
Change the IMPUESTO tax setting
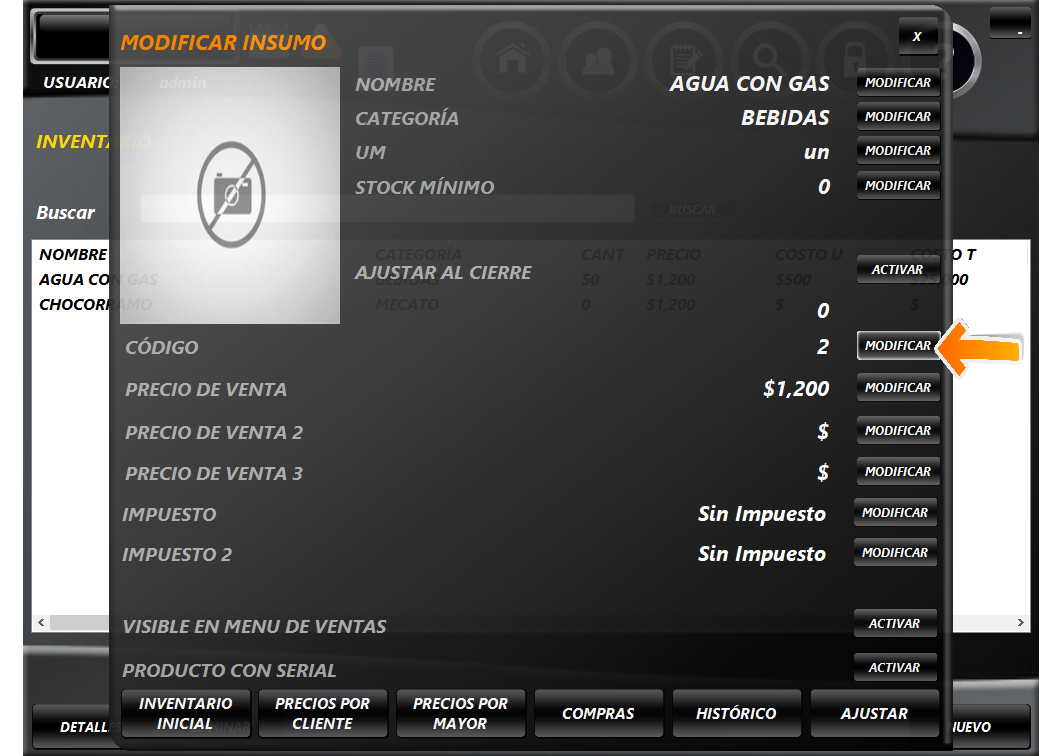coord(894,513)
